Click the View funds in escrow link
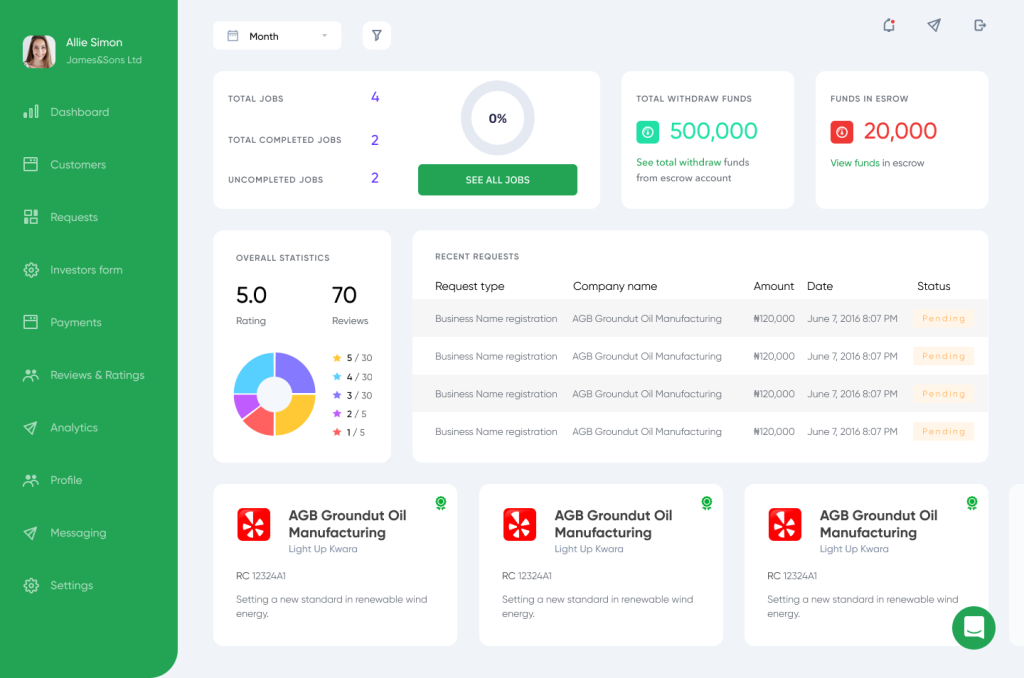 point(855,163)
